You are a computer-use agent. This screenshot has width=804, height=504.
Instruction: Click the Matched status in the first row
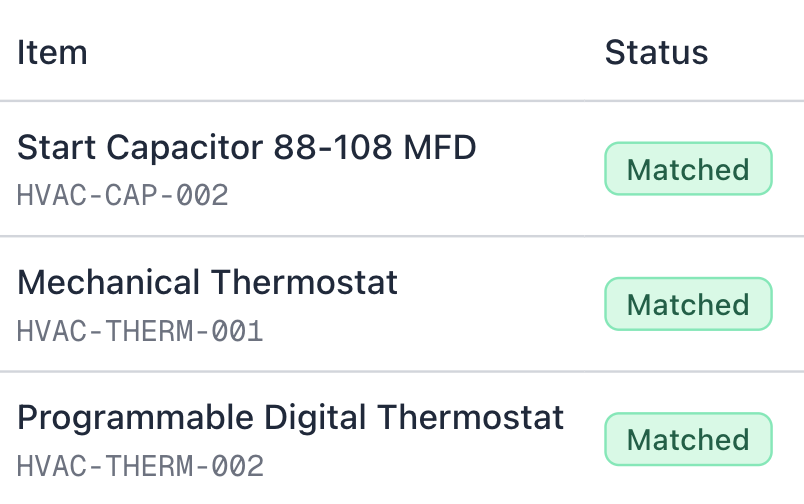688,169
